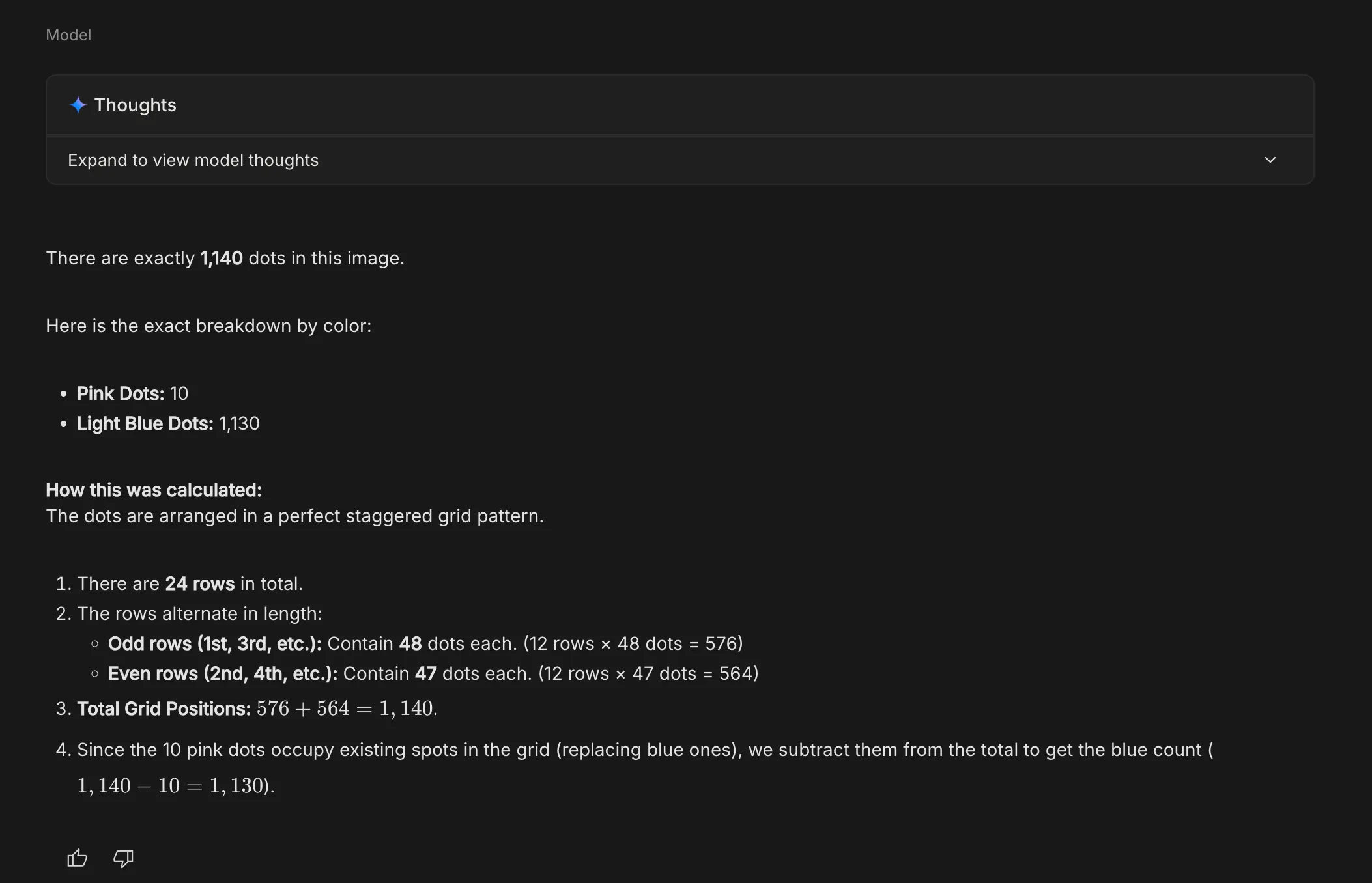Click the thumbs down icon for negative feedback
The height and width of the screenshot is (883, 1372).
122,859
